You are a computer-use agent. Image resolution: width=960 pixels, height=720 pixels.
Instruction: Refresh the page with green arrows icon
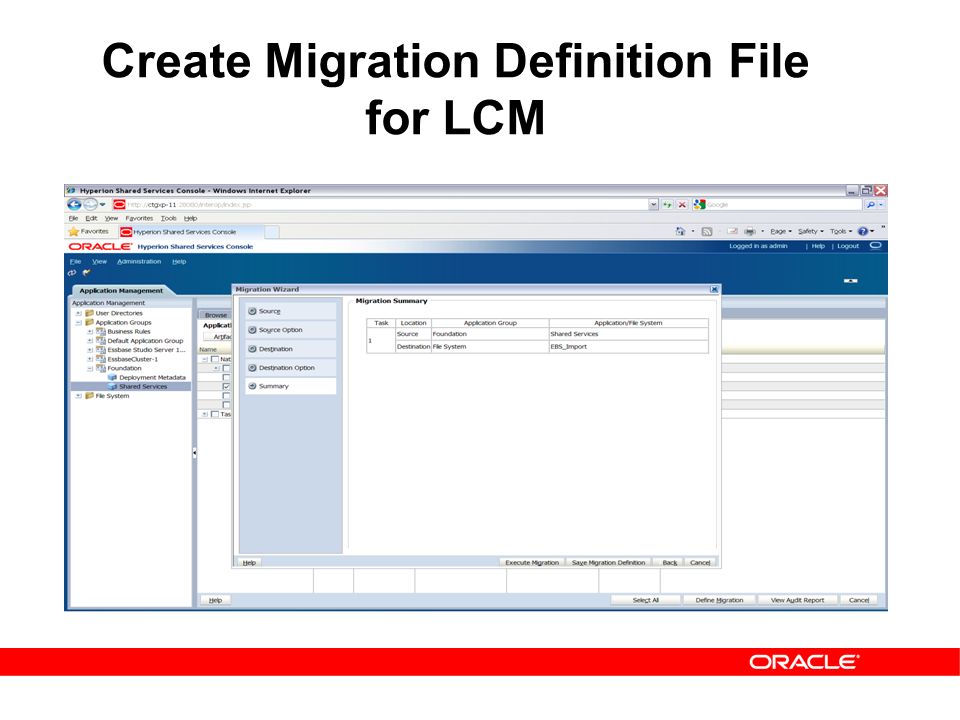667,204
